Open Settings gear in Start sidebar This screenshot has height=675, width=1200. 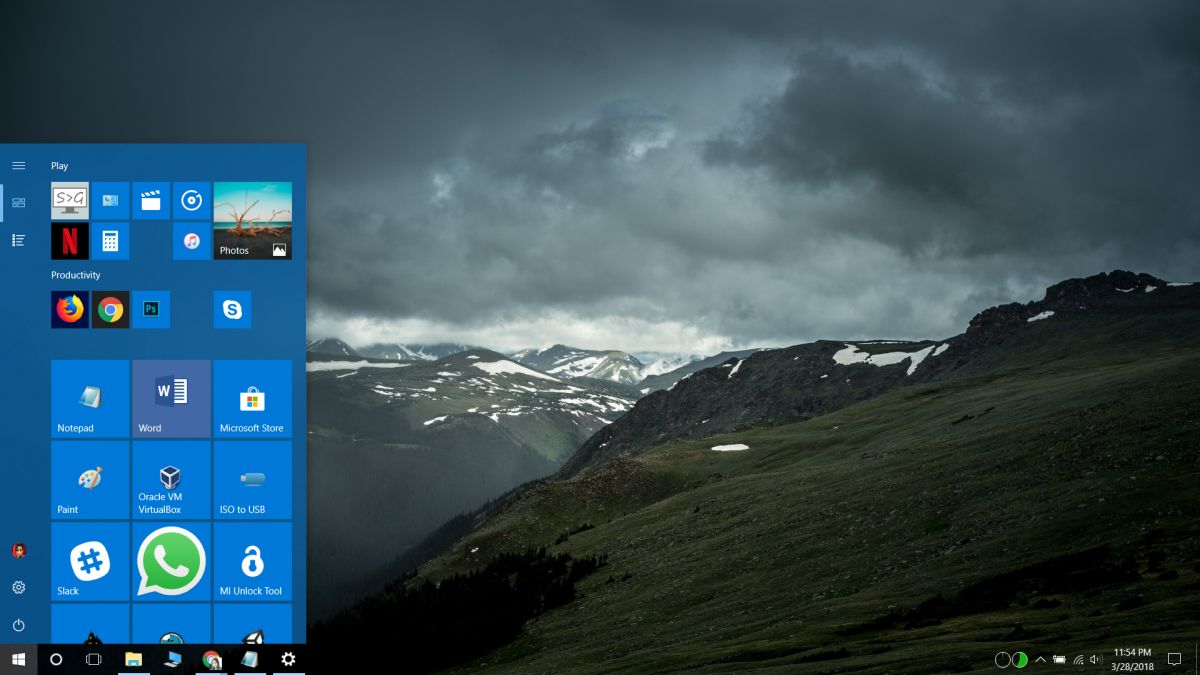[18, 587]
